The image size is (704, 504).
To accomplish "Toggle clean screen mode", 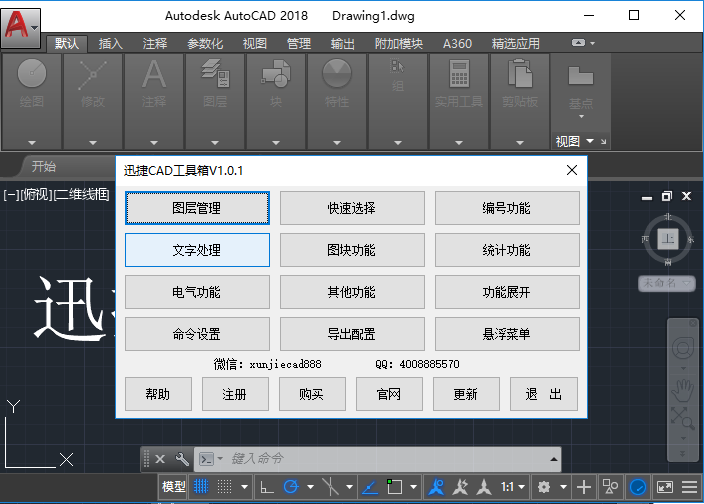I will (x=664, y=487).
